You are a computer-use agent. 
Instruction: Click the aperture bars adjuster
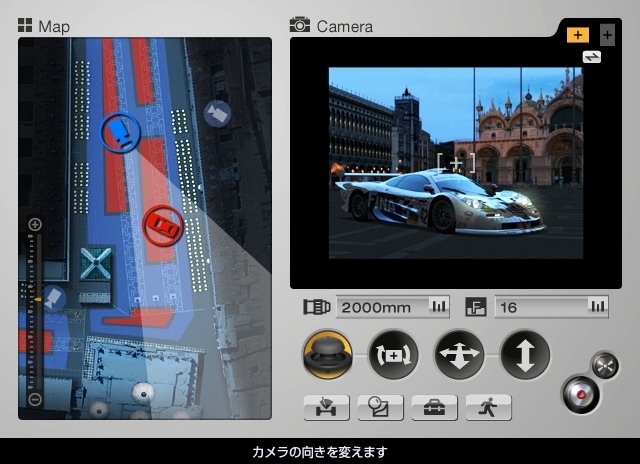pyautogui.click(x=598, y=306)
